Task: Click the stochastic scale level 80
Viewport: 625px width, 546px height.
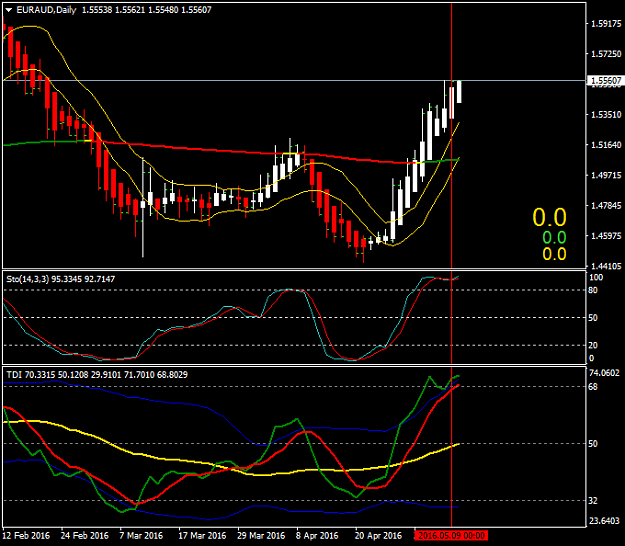Action: [x=594, y=290]
